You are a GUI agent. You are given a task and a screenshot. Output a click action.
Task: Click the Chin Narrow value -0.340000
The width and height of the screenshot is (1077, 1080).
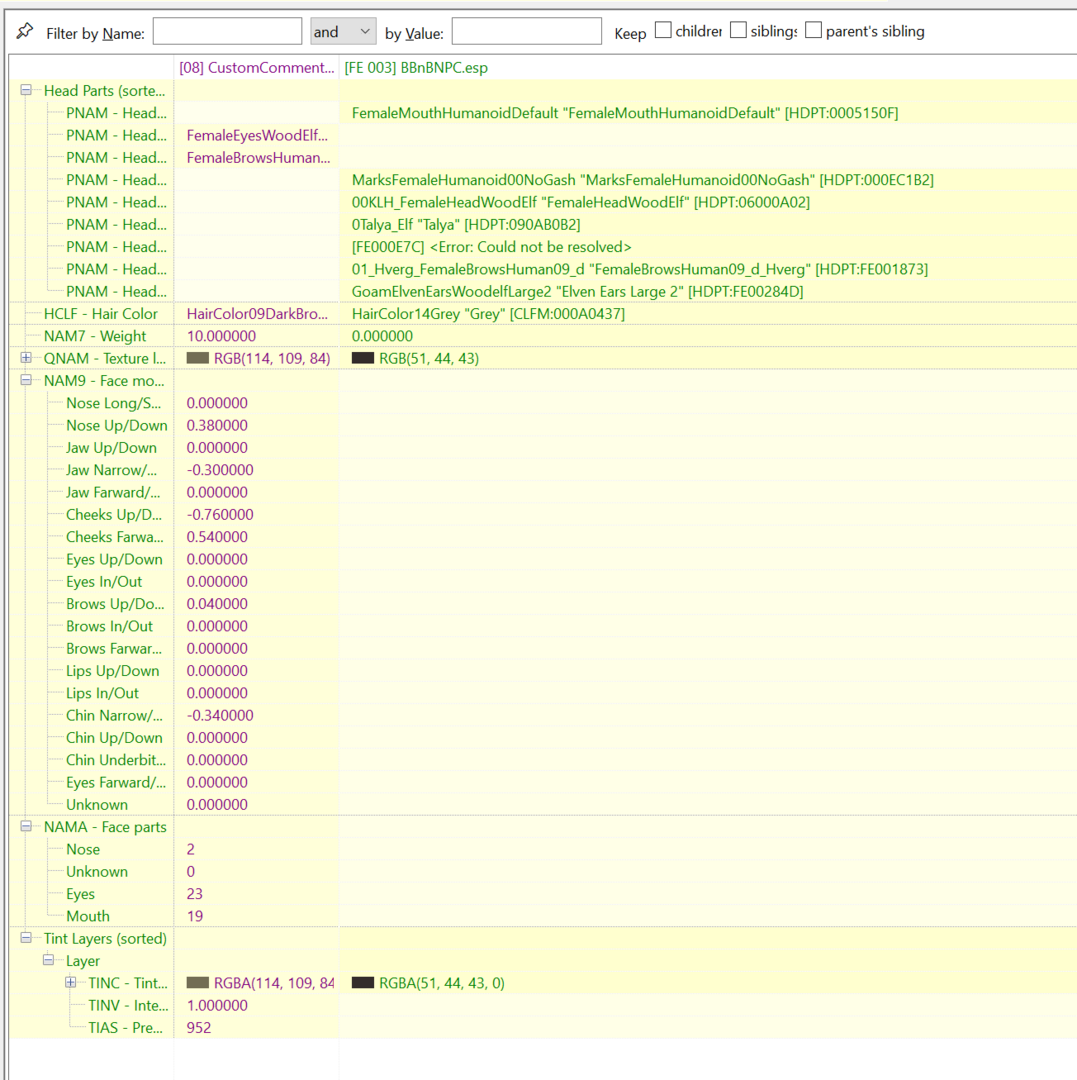pyautogui.click(x=220, y=716)
